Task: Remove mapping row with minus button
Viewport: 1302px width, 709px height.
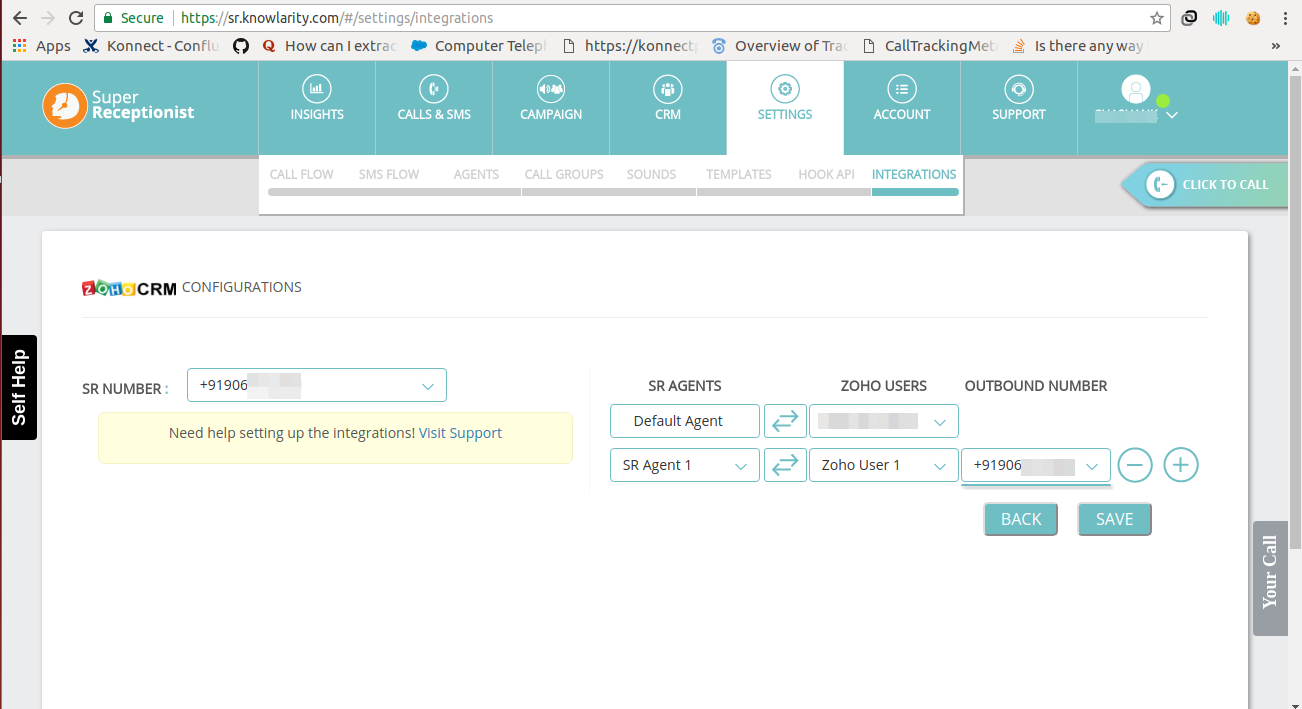Action: pyautogui.click(x=1135, y=465)
